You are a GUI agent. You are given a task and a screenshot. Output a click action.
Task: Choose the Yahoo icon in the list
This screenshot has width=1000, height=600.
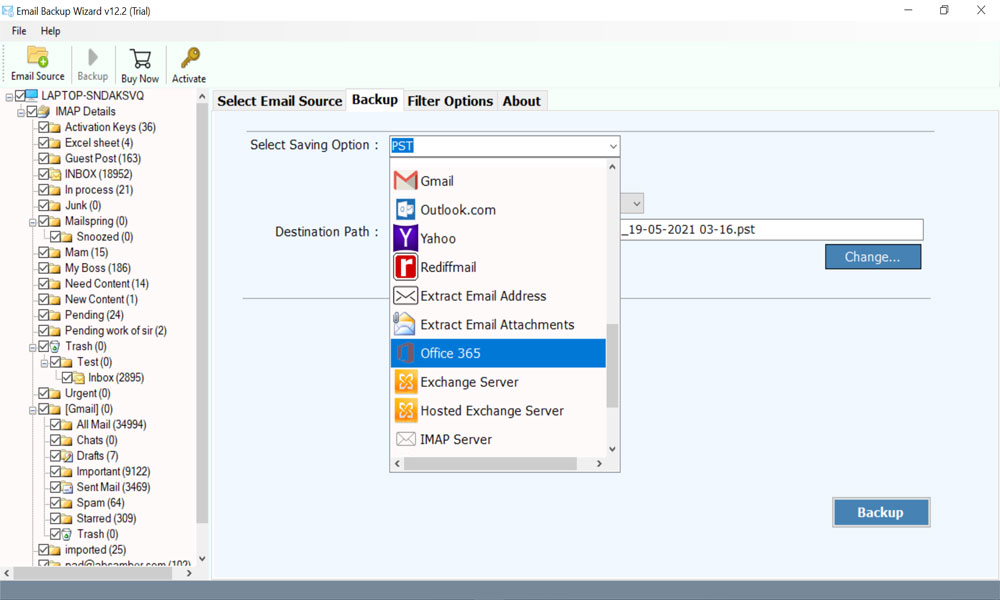pyautogui.click(x=406, y=238)
